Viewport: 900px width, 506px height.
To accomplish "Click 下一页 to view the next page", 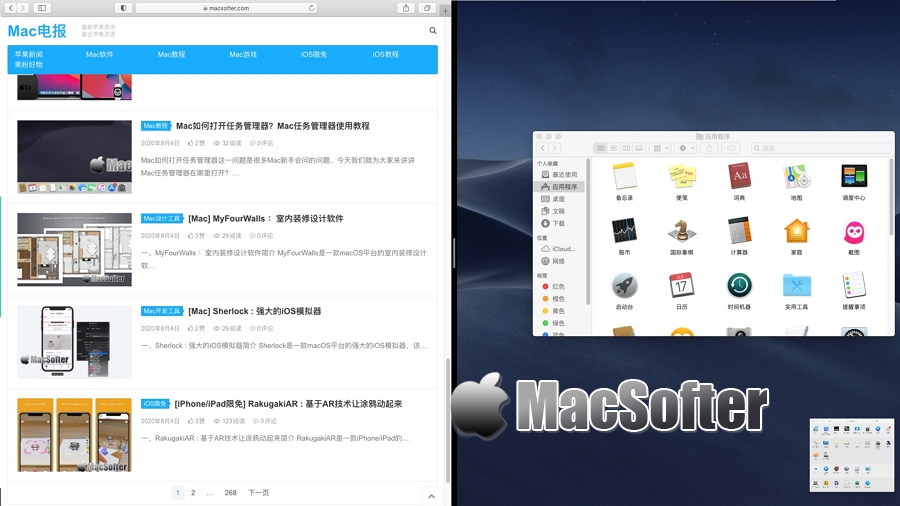I will click(258, 493).
